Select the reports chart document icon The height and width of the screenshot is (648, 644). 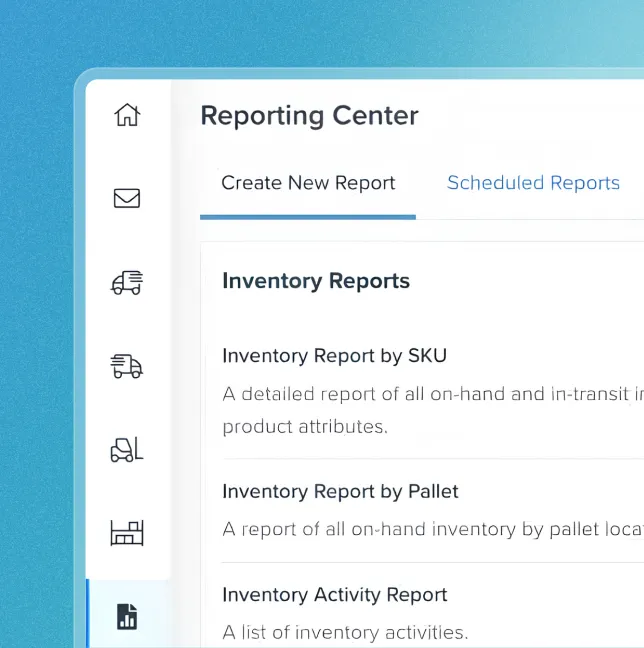[127, 617]
